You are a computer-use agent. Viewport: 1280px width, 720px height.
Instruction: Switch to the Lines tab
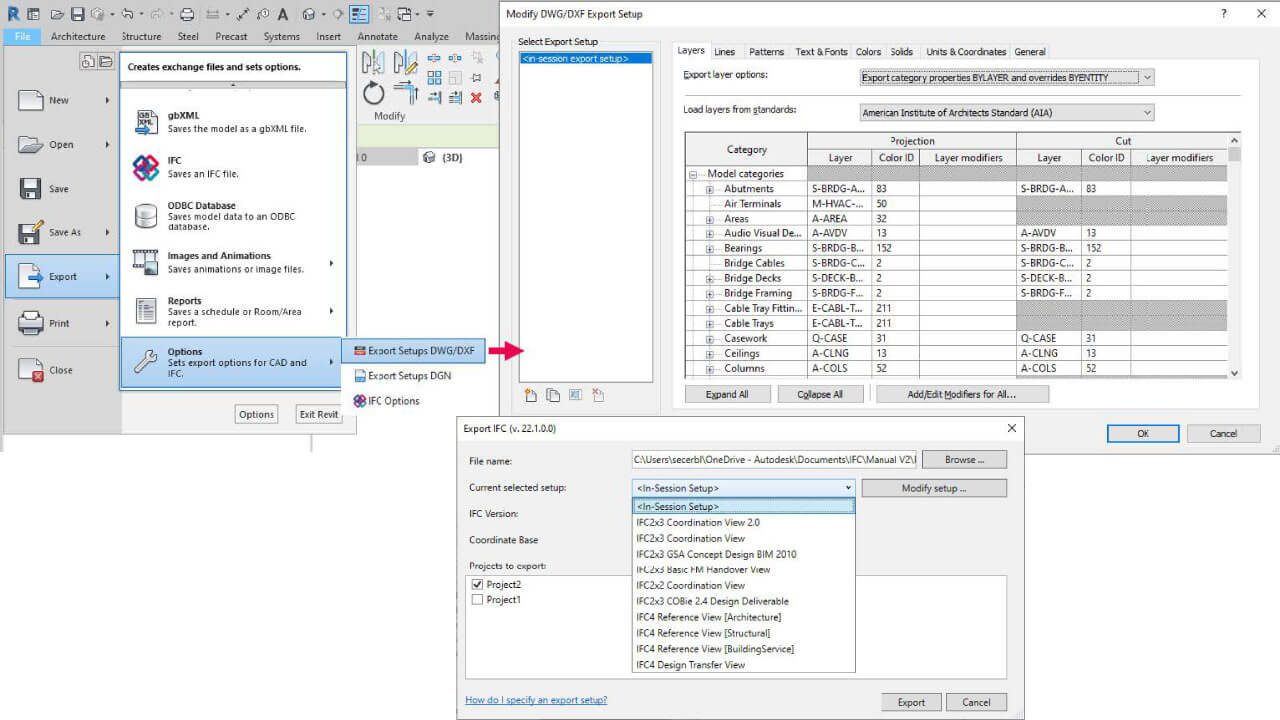tap(724, 52)
